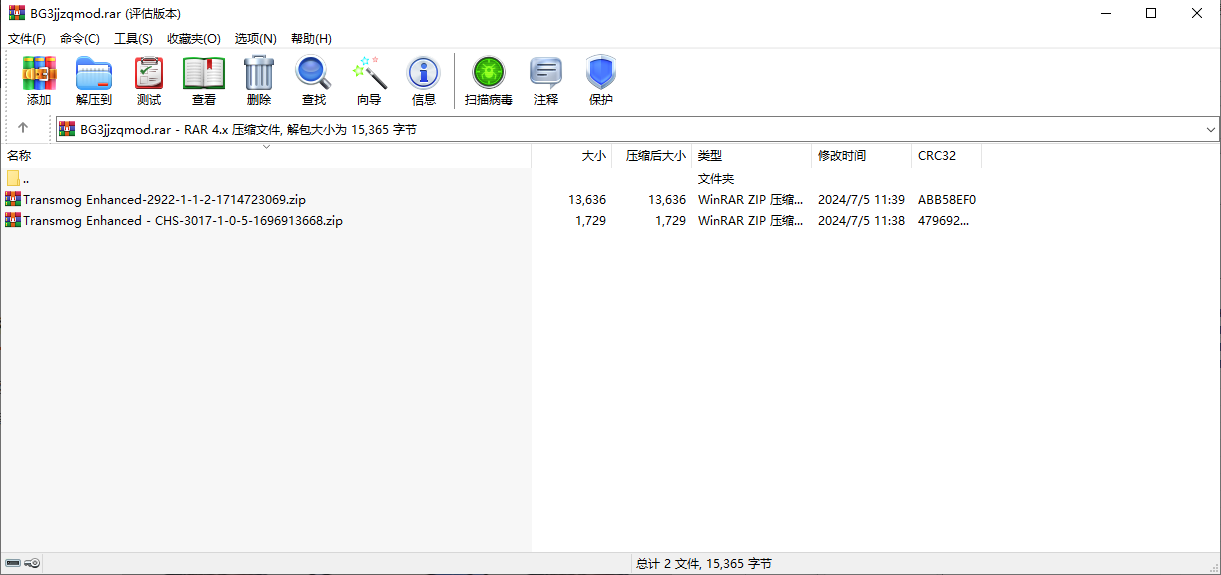Click the 扫描病毒 (Virus scan) icon

tap(489, 73)
